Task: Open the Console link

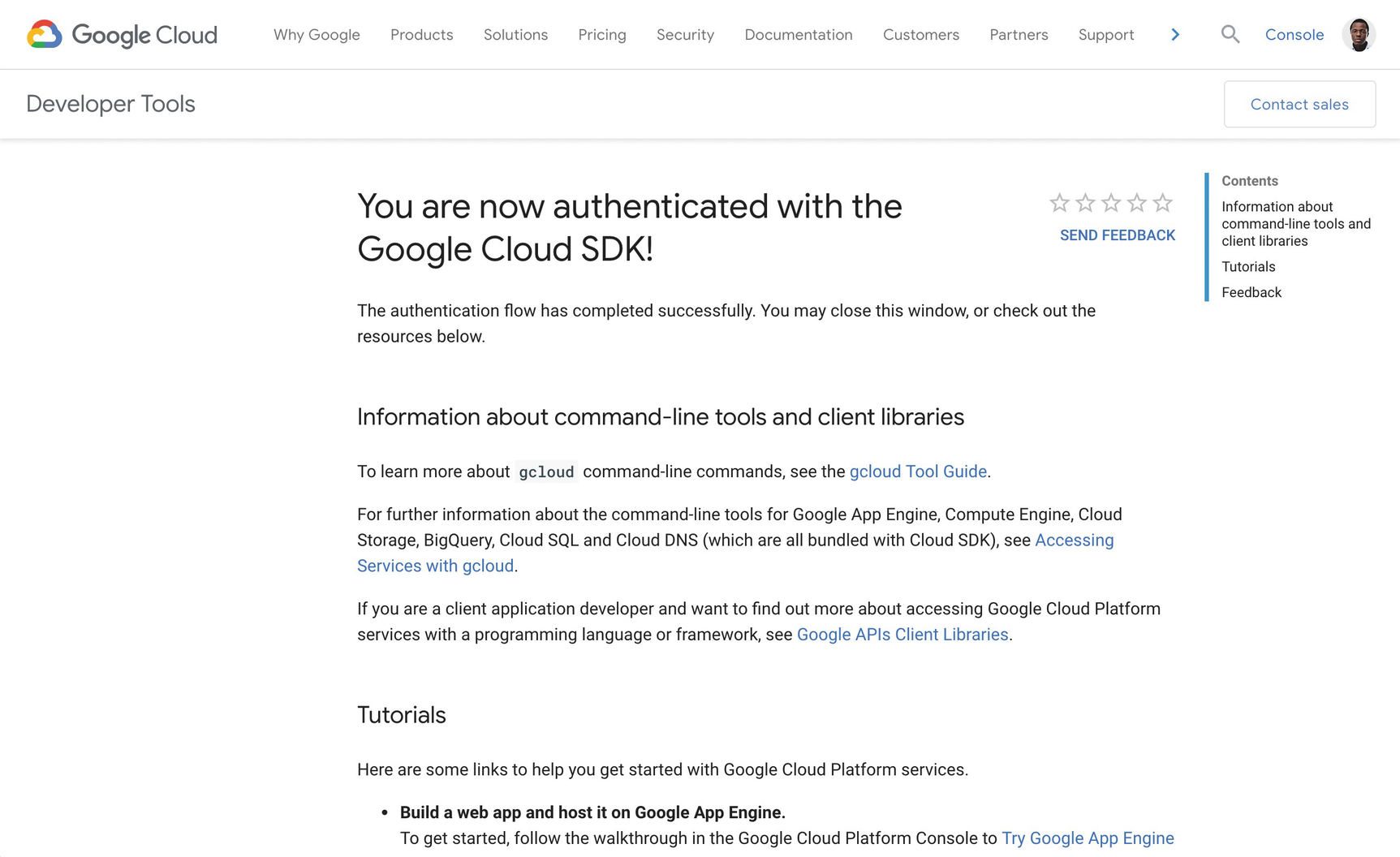Action: 1294,35
